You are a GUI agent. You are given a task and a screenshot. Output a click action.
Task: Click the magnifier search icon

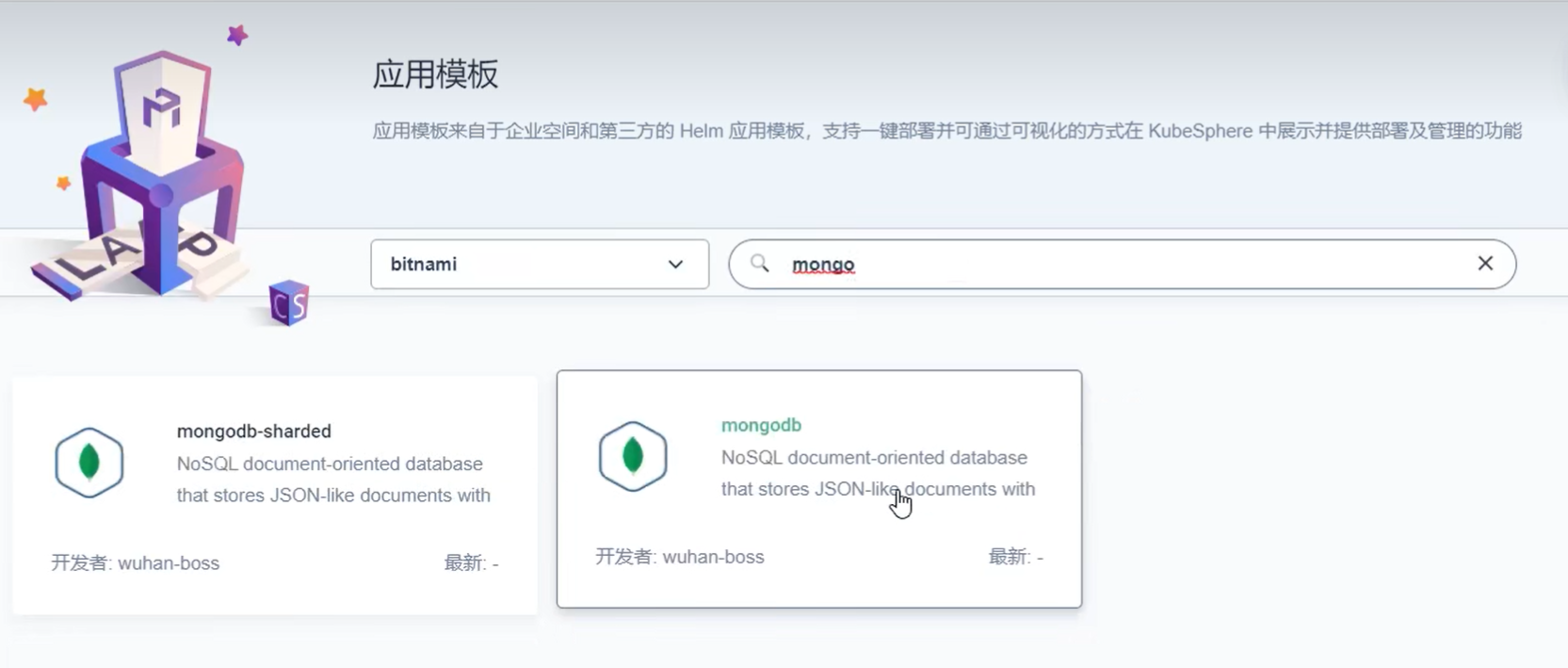click(x=759, y=264)
